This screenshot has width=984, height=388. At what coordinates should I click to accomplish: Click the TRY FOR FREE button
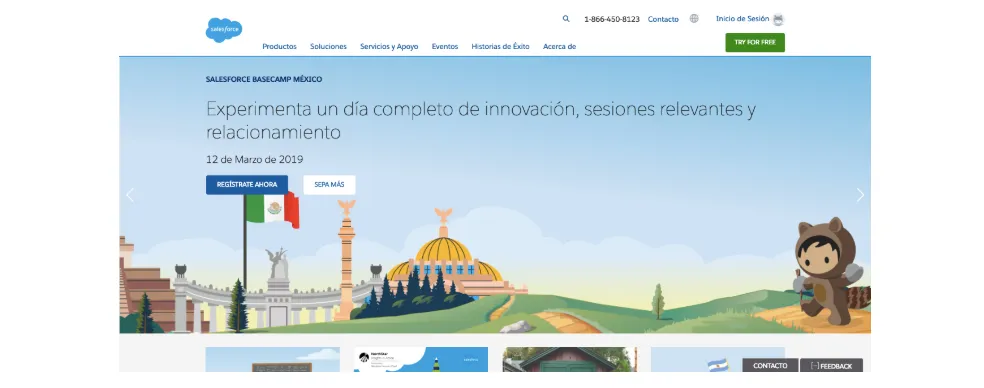755,43
